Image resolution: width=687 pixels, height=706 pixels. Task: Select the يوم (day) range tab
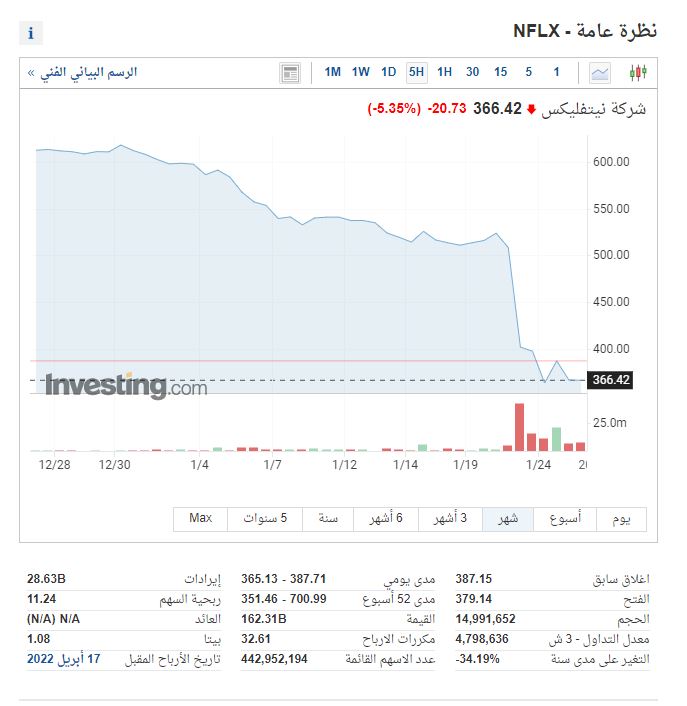click(x=621, y=518)
